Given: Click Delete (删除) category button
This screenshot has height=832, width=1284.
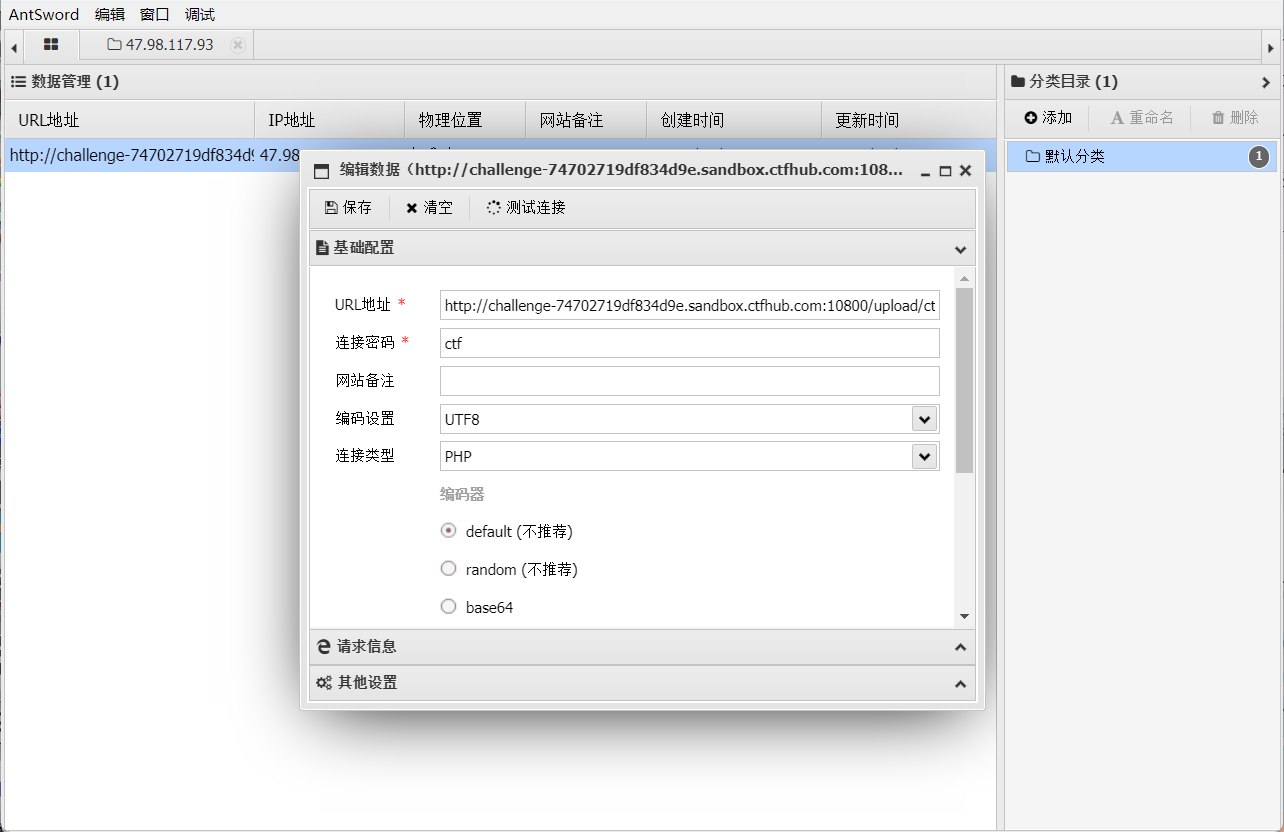Looking at the screenshot, I should (x=1235, y=118).
